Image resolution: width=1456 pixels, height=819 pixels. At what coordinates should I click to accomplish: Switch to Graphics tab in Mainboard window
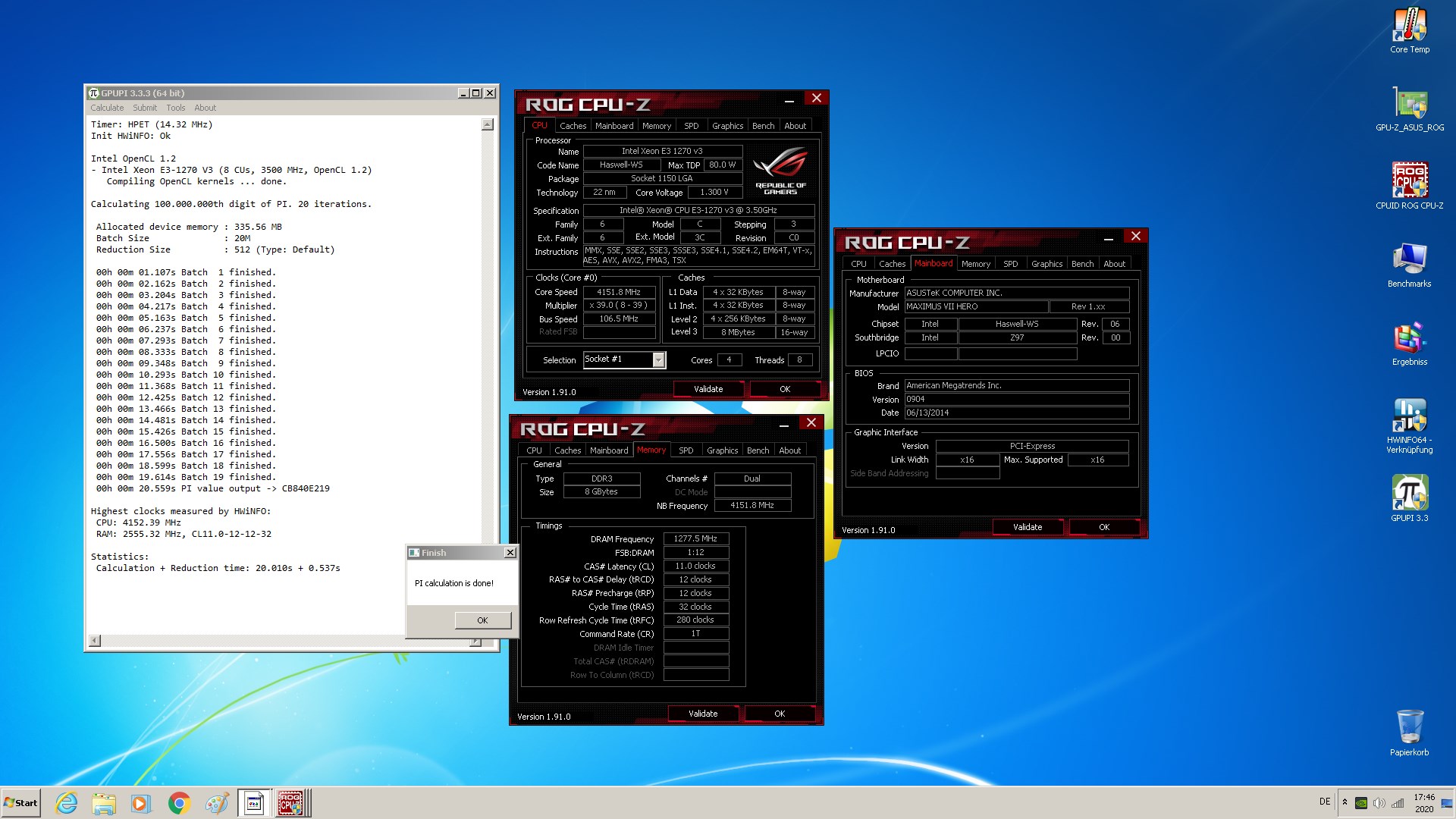pos(1046,264)
